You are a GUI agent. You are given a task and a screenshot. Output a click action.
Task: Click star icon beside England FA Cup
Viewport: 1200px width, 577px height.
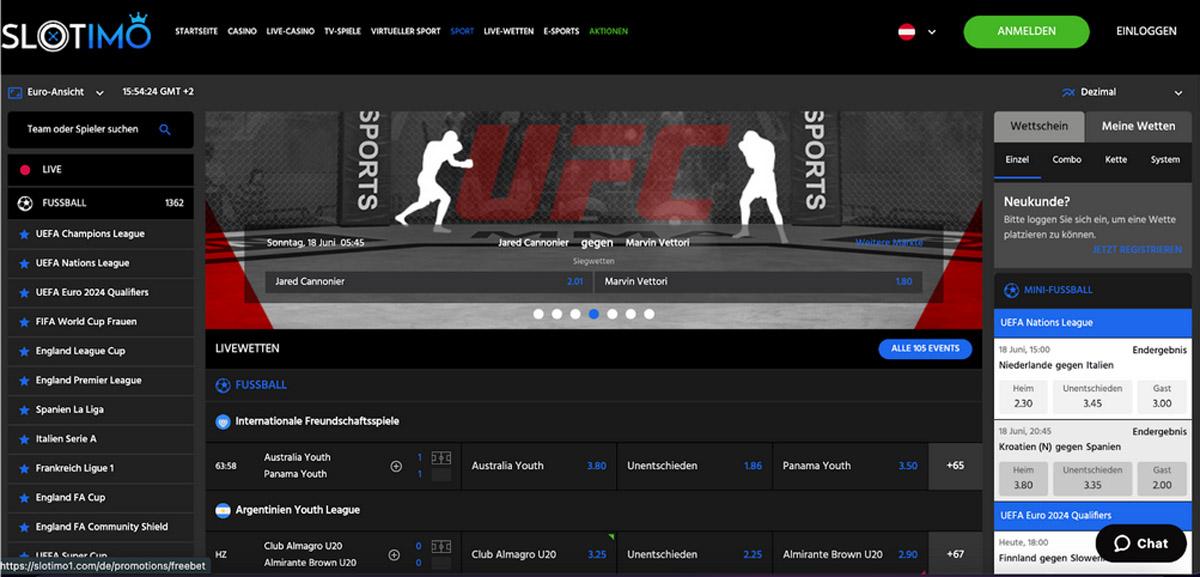[24, 498]
